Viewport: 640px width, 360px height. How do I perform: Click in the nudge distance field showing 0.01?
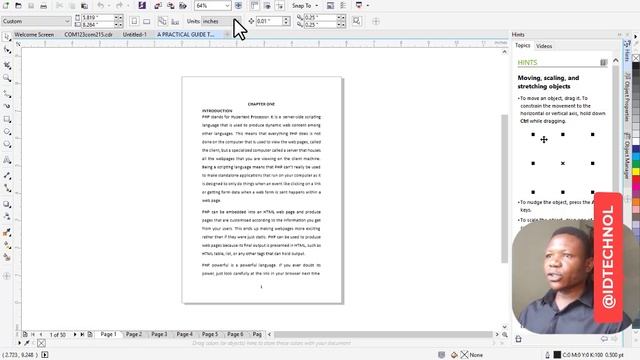coord(269,21)
